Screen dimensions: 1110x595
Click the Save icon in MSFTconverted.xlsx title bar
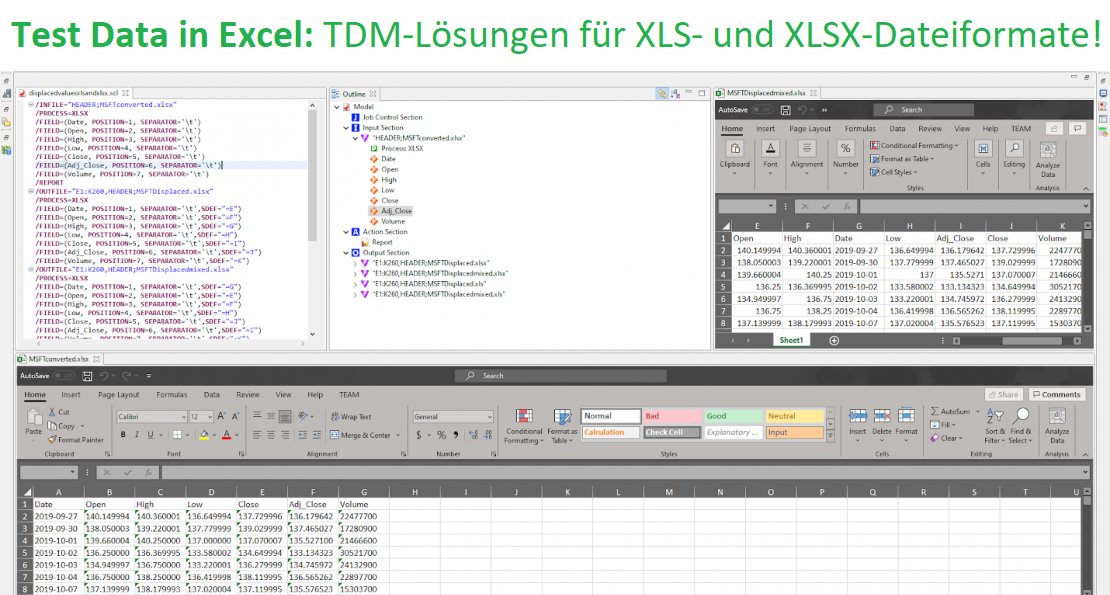(87, 376)
